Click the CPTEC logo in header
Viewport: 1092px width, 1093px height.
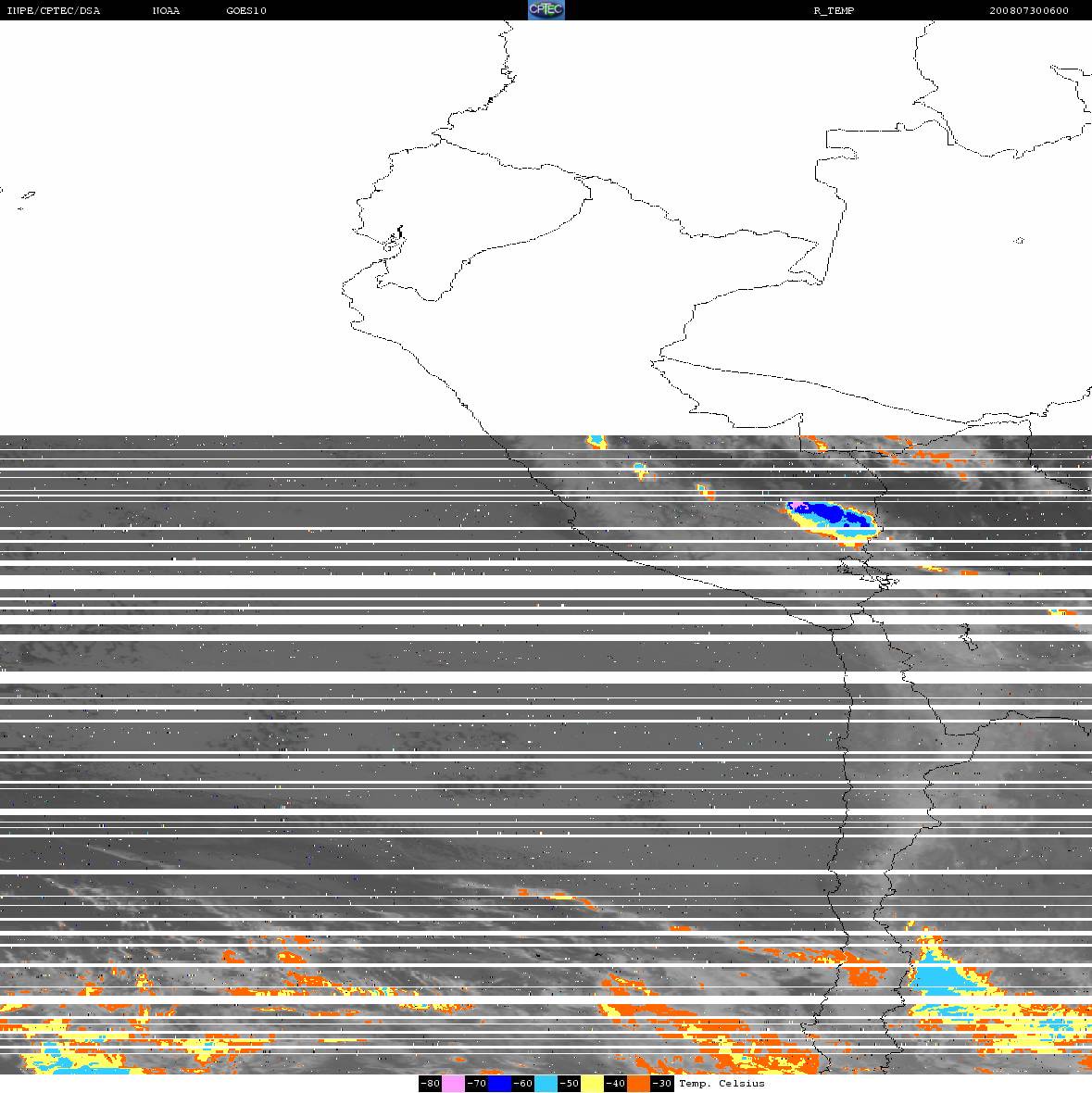coord(546,10)
